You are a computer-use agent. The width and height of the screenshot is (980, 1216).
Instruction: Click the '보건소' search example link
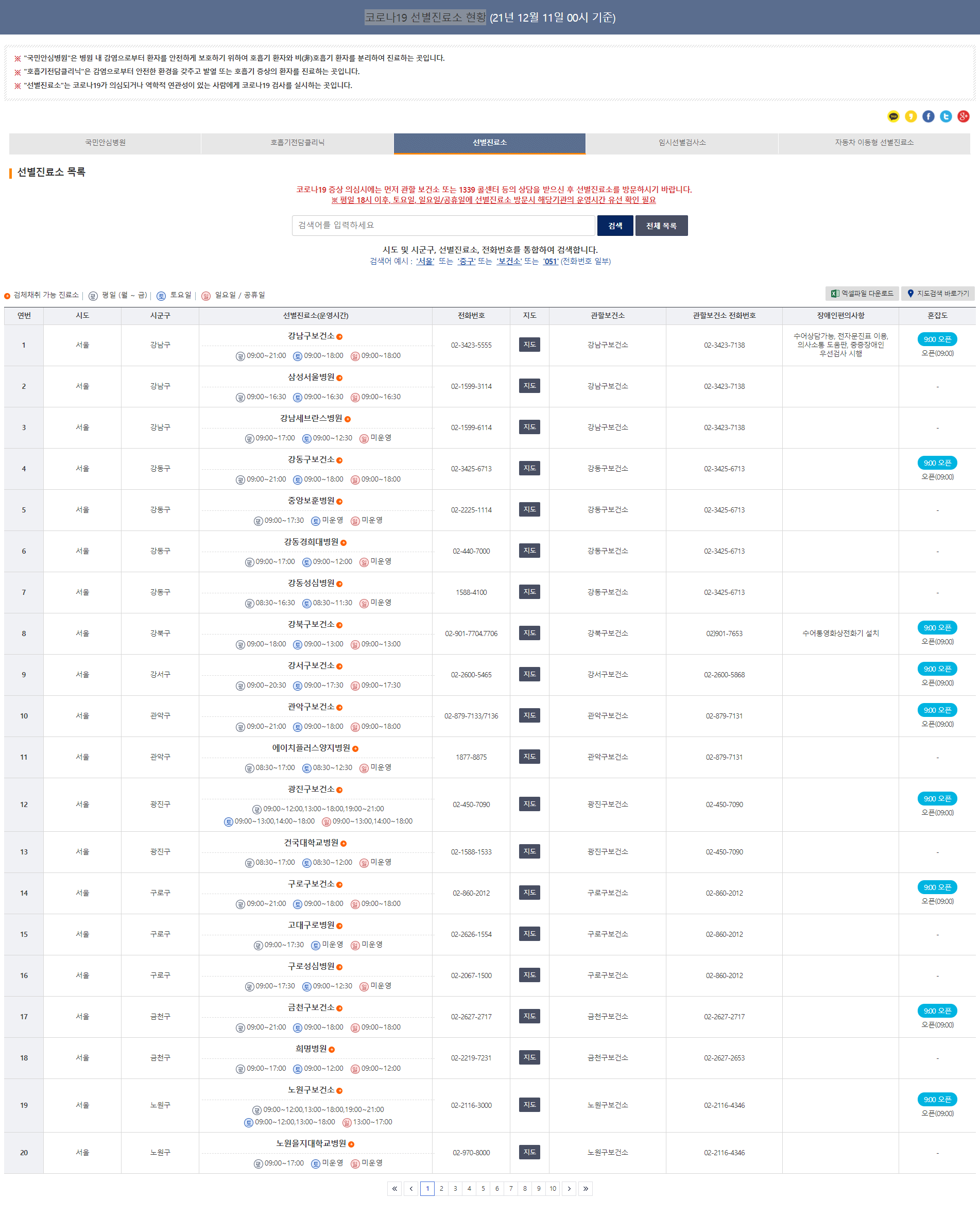[509, 261]
